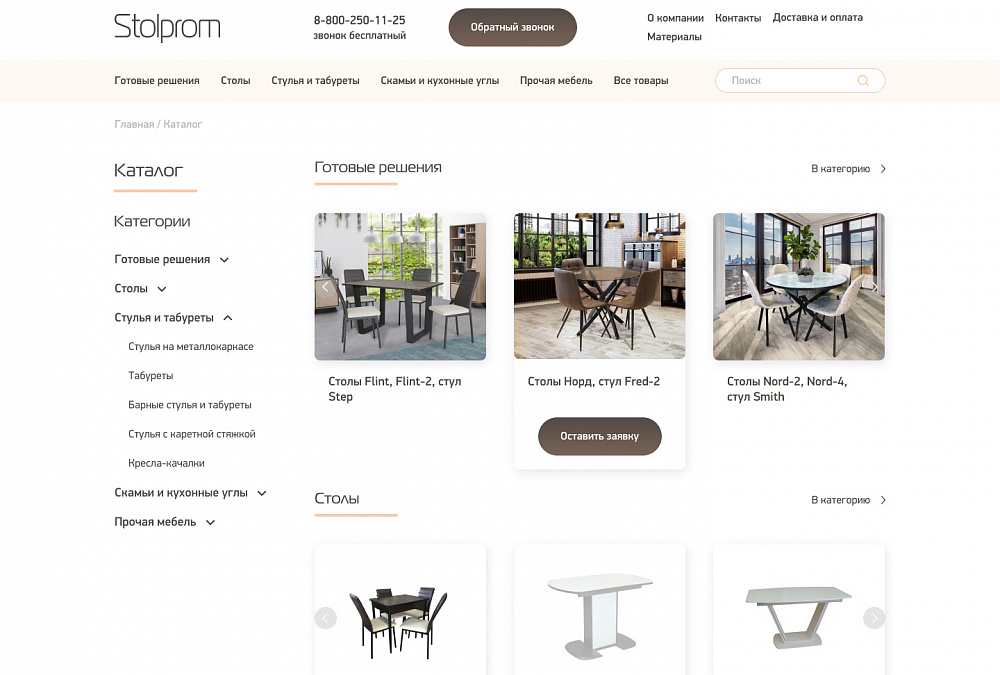
Task: Click the Stolprom logo
Action: [167, 27]
